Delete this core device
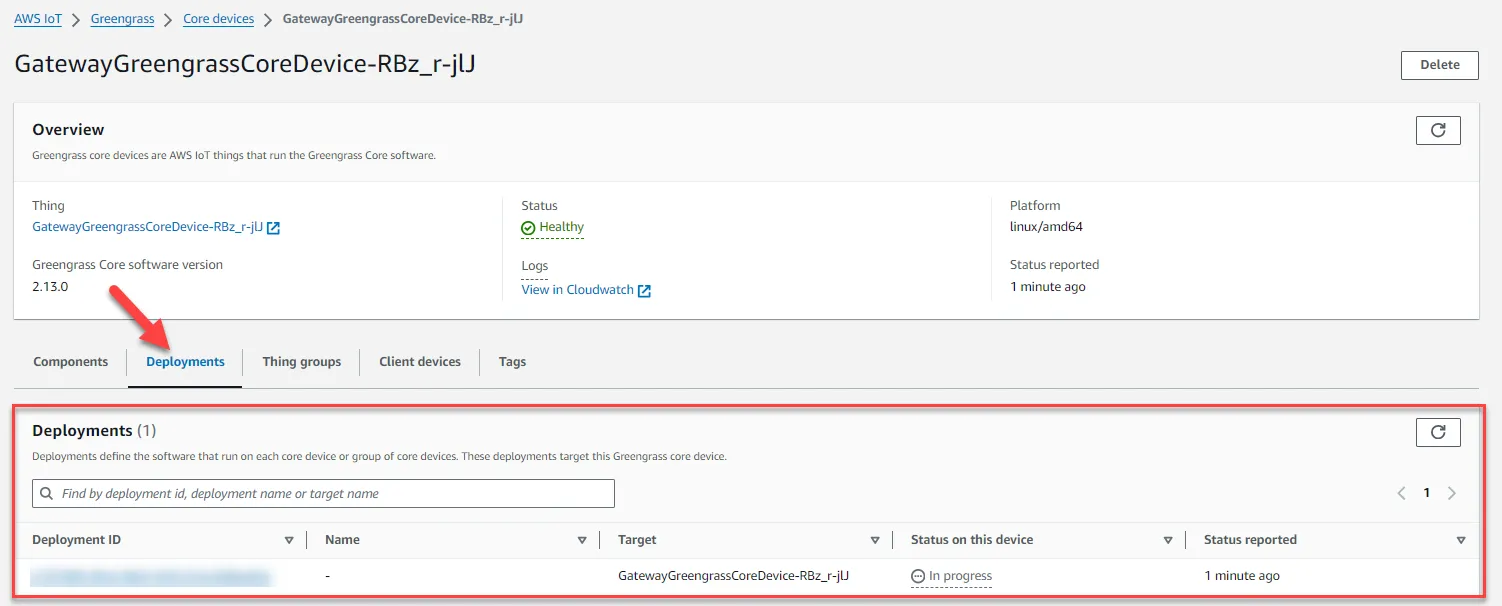 [1440, 65]
